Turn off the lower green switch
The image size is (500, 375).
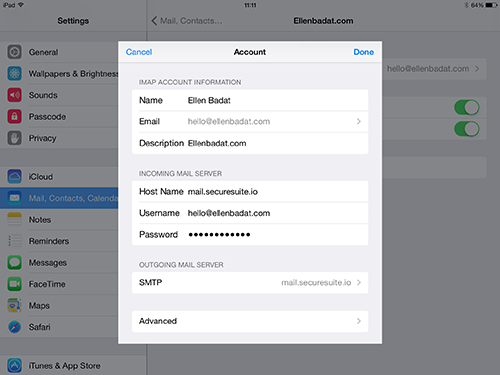click(467, 129)
